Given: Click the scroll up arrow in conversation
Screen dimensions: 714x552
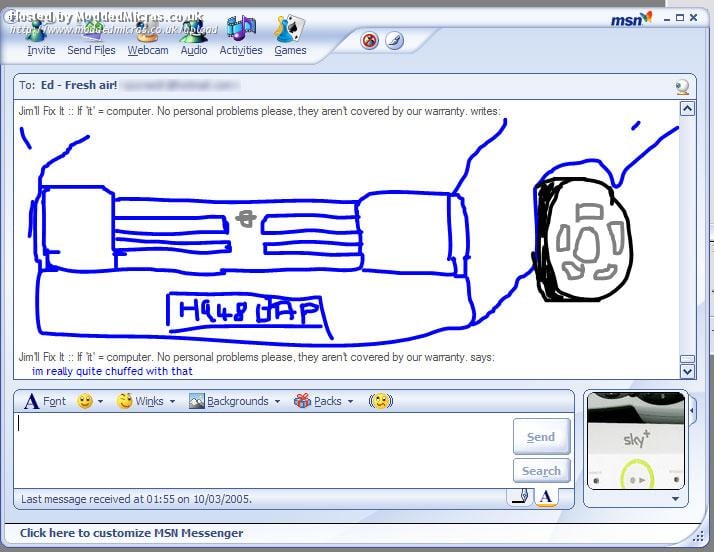Looking at the screenshot, I should click(x=687, y=108).
